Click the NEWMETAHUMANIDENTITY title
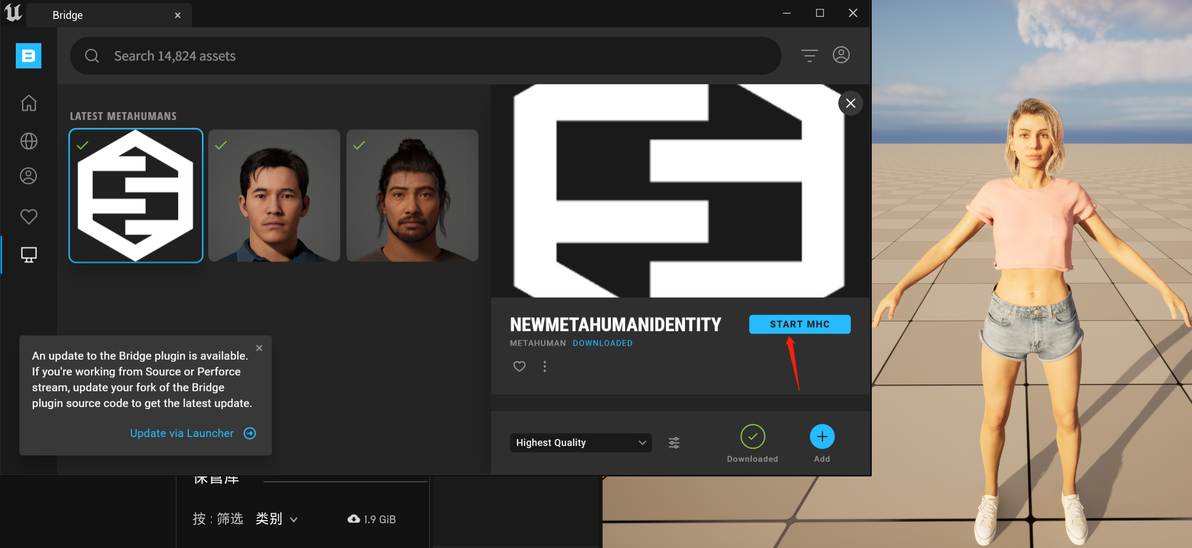 tap(616, 325)
